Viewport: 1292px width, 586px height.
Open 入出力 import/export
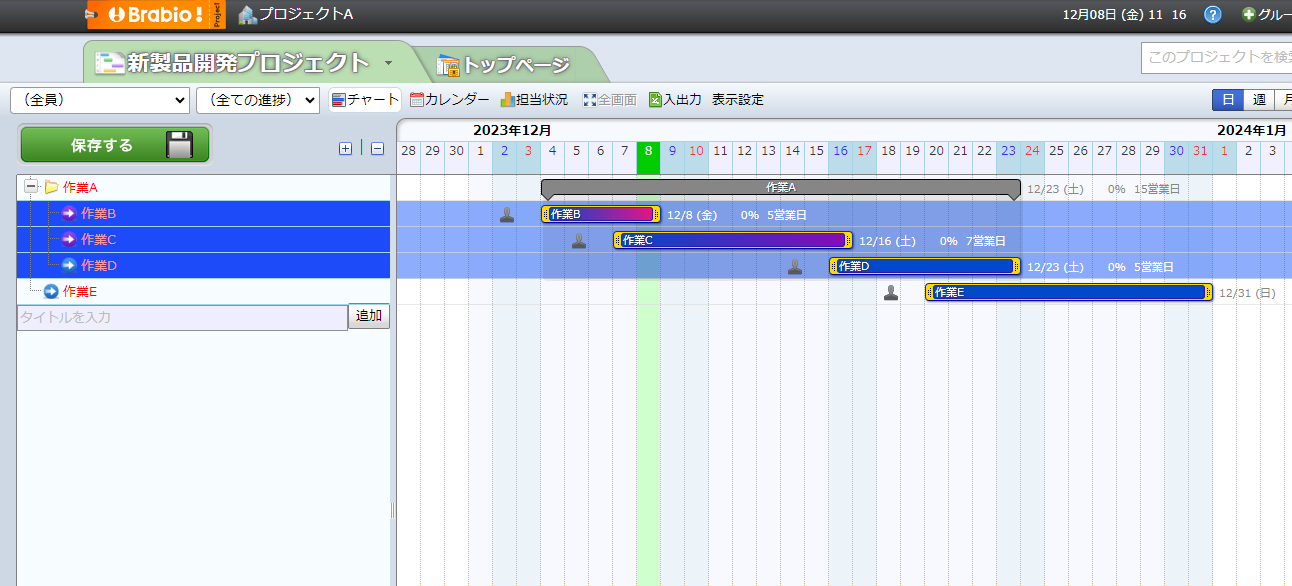675,100
